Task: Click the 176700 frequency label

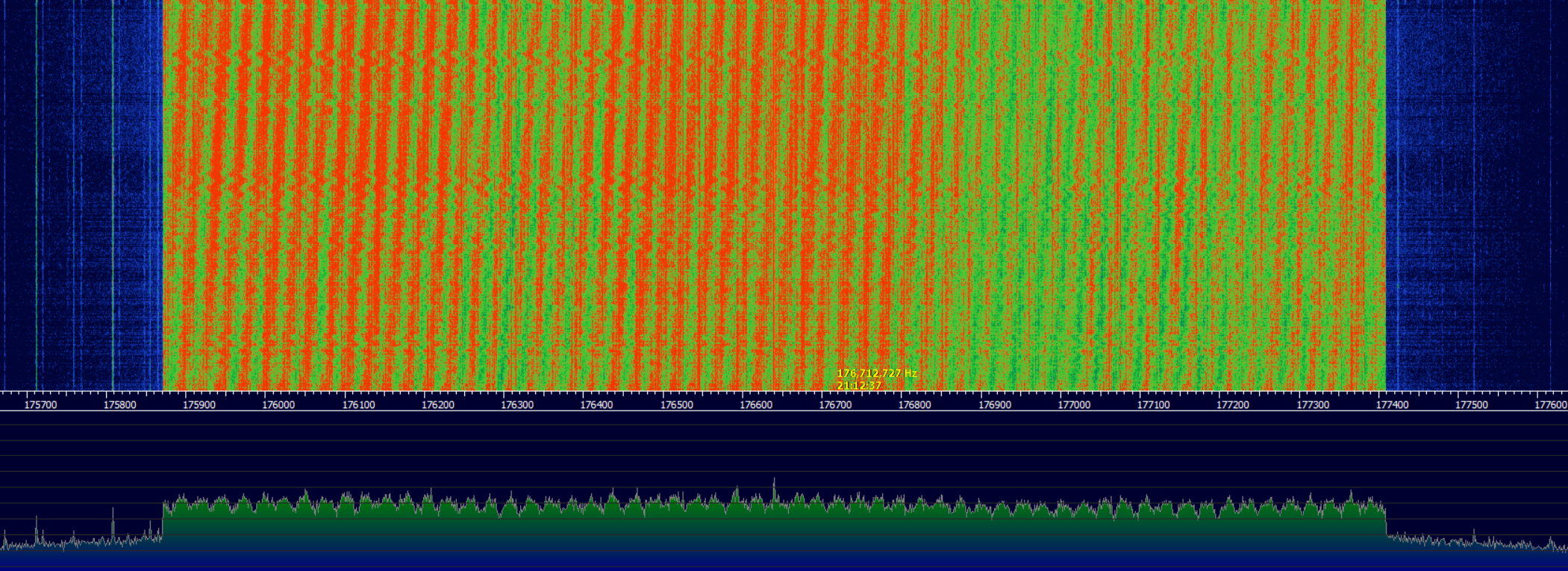Action: 836,405
